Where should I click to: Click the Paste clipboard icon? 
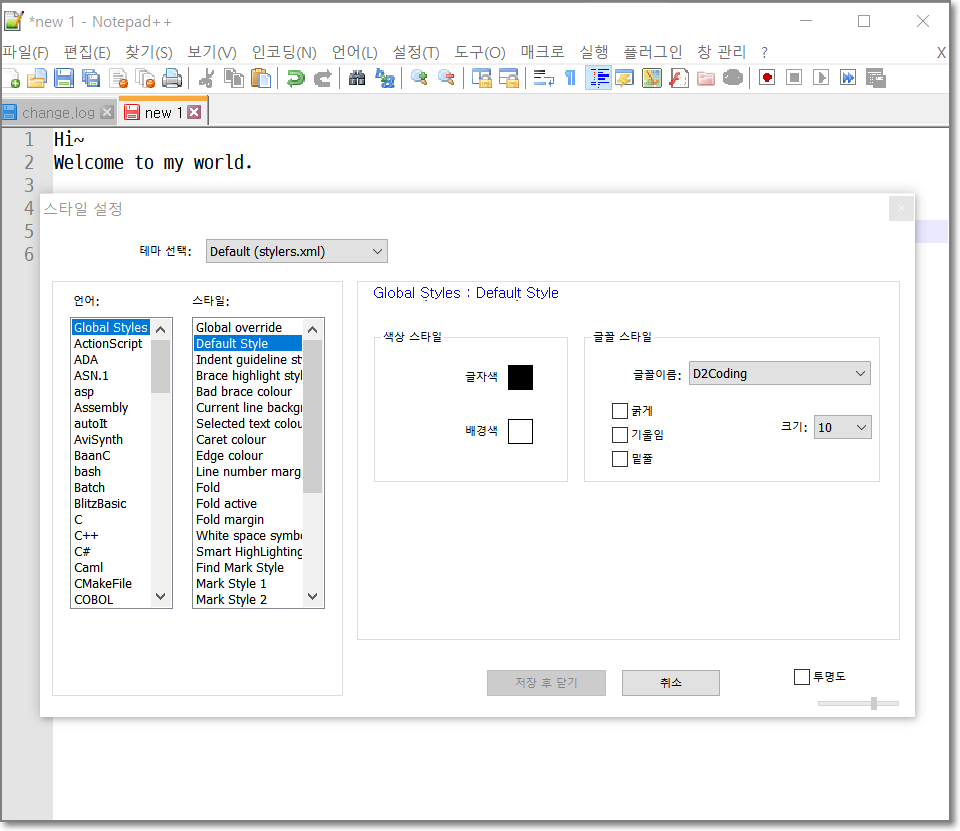(x=261, y=78)
